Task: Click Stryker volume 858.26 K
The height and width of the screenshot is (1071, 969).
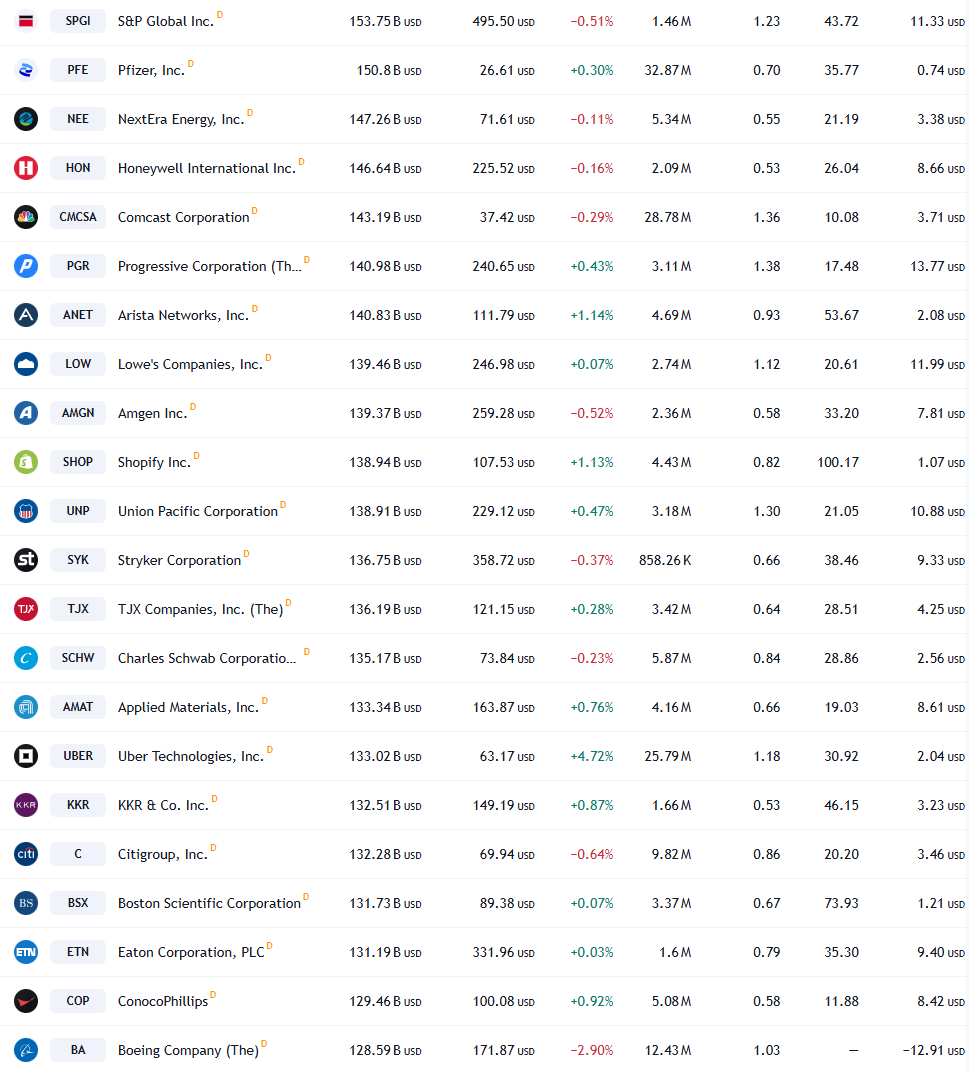Action: click(665, 560)
